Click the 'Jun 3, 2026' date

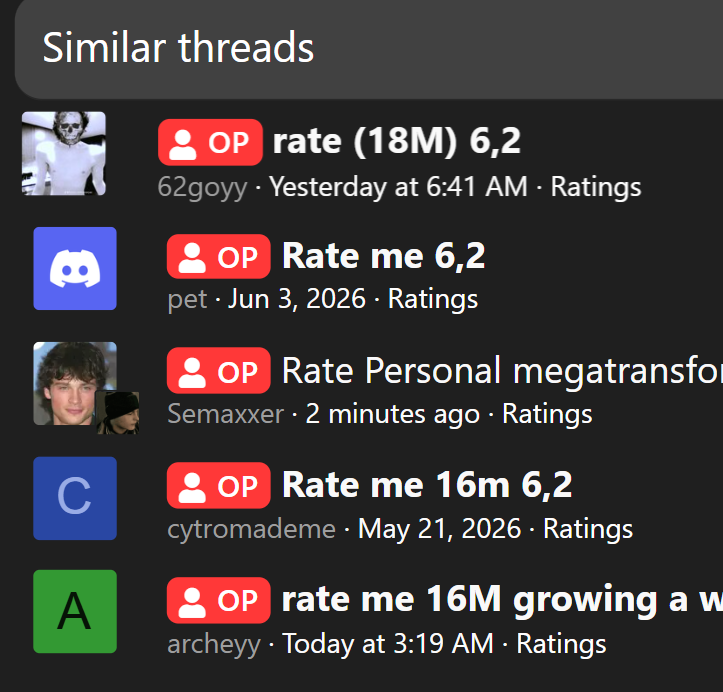tap(296, 299)
